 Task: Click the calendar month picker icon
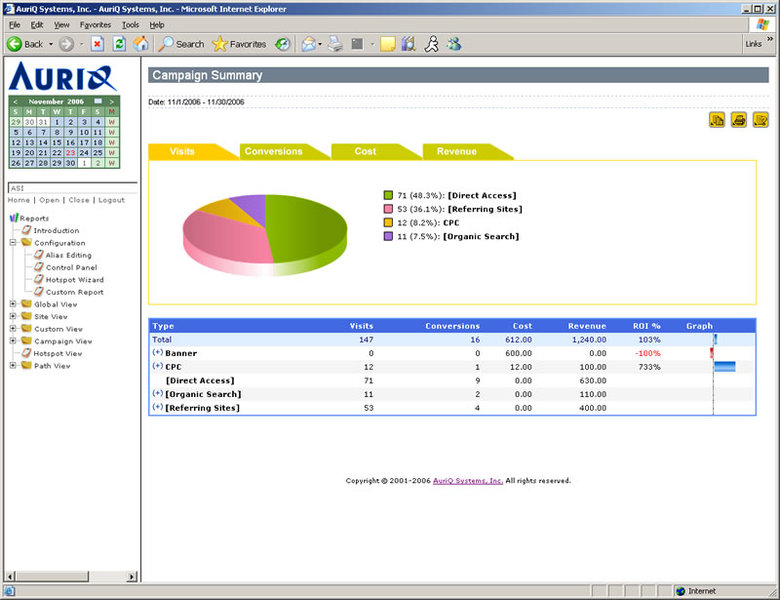pyautogui.click(x=98, y=101)
